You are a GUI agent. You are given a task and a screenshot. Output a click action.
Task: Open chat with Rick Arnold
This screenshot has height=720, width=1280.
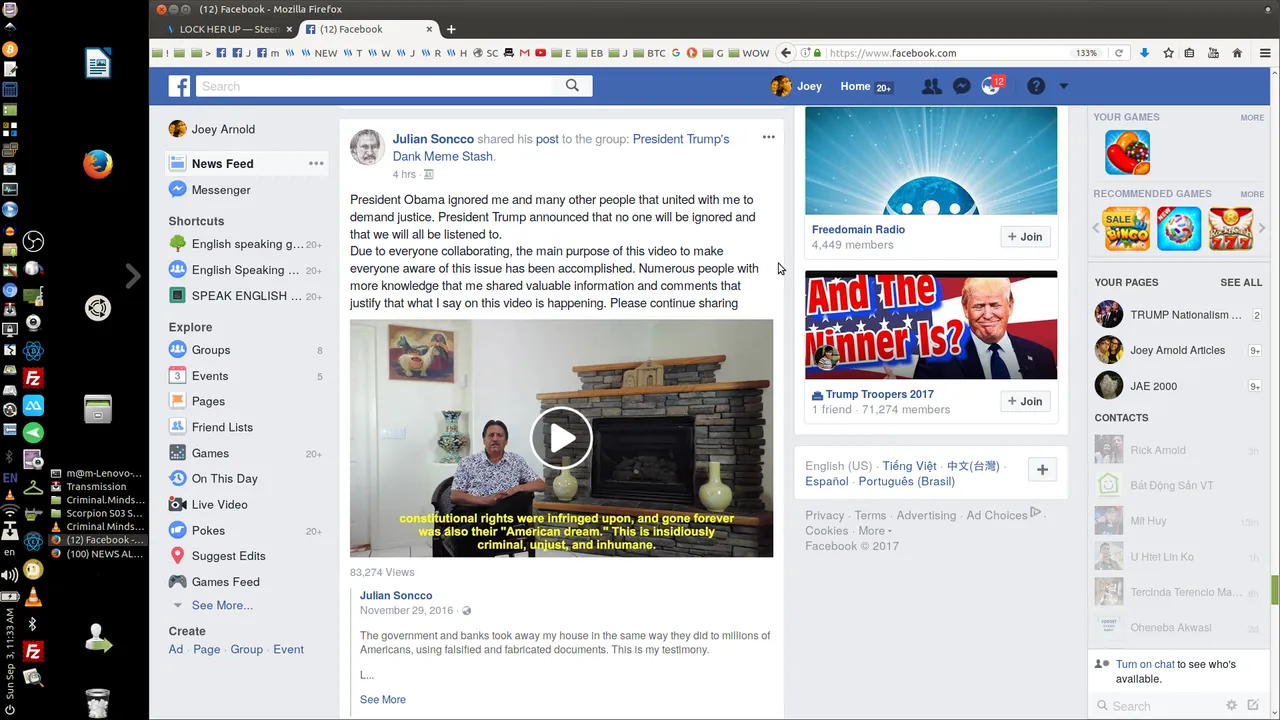pos(1177,450)
